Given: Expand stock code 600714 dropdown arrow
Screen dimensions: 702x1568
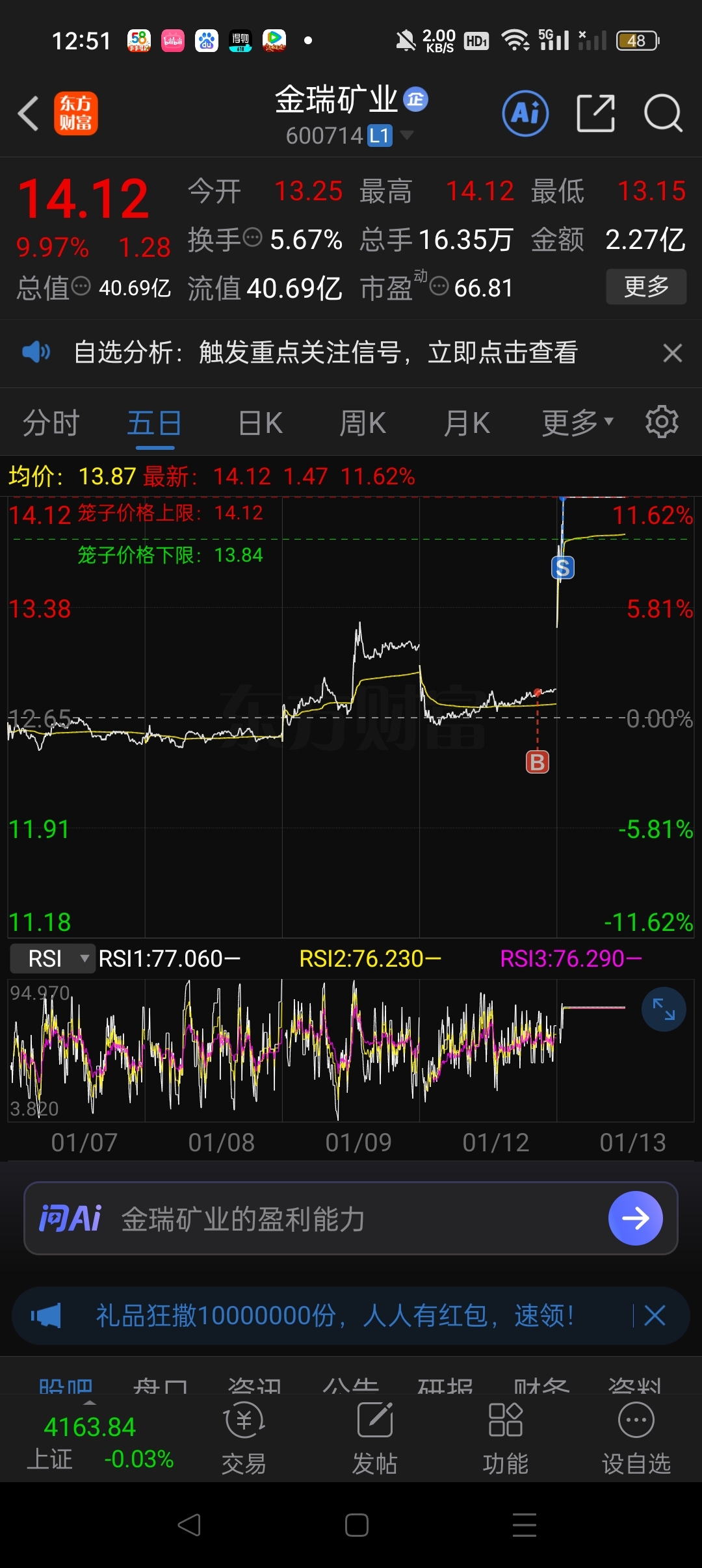Looking at the screenshot, I should pos(407,135).
